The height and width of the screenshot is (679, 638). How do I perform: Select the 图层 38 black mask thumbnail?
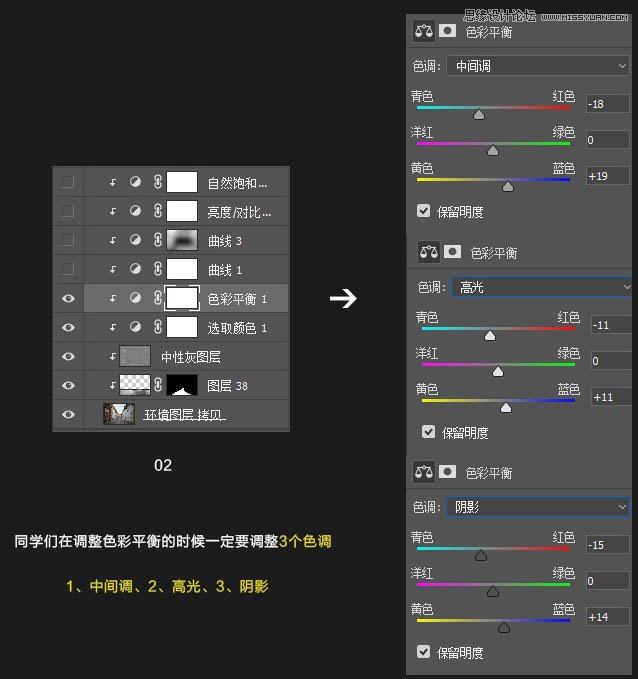(182, 385)
